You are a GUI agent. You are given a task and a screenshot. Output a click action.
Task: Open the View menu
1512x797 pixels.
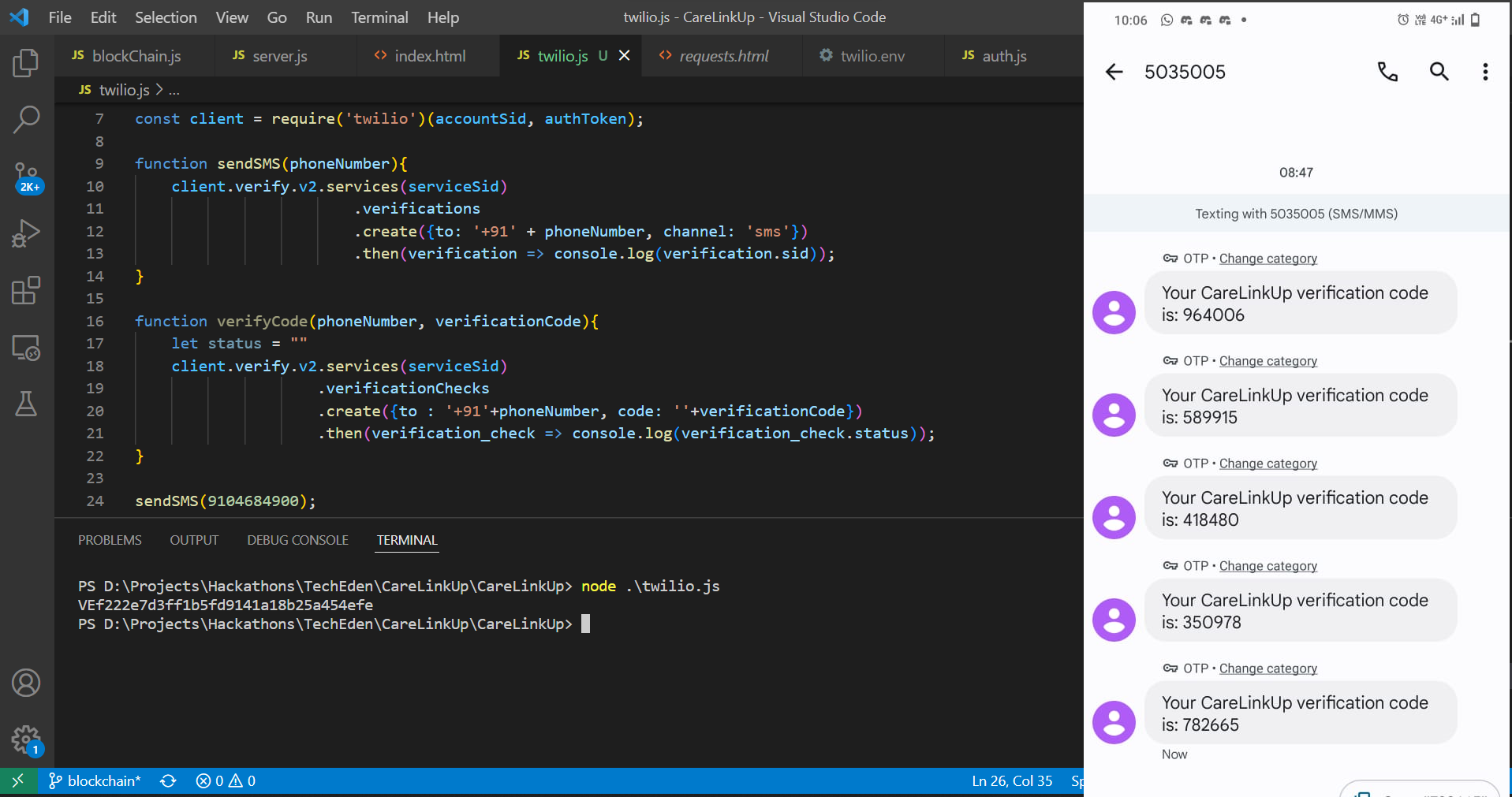(x=232, y=17)
